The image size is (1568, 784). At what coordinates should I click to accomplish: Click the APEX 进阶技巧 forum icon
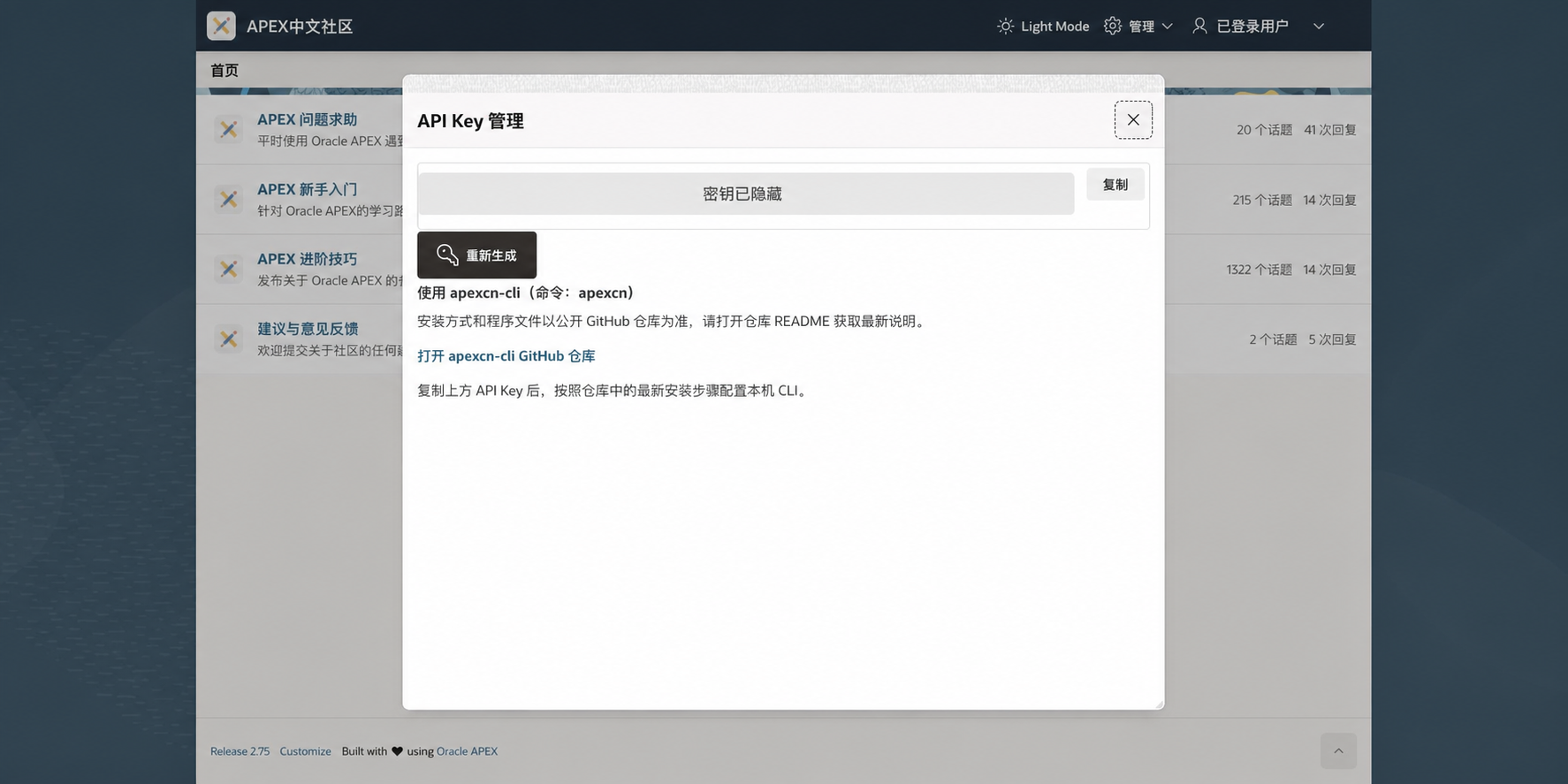pyautogui.click(x=229, y=269)
